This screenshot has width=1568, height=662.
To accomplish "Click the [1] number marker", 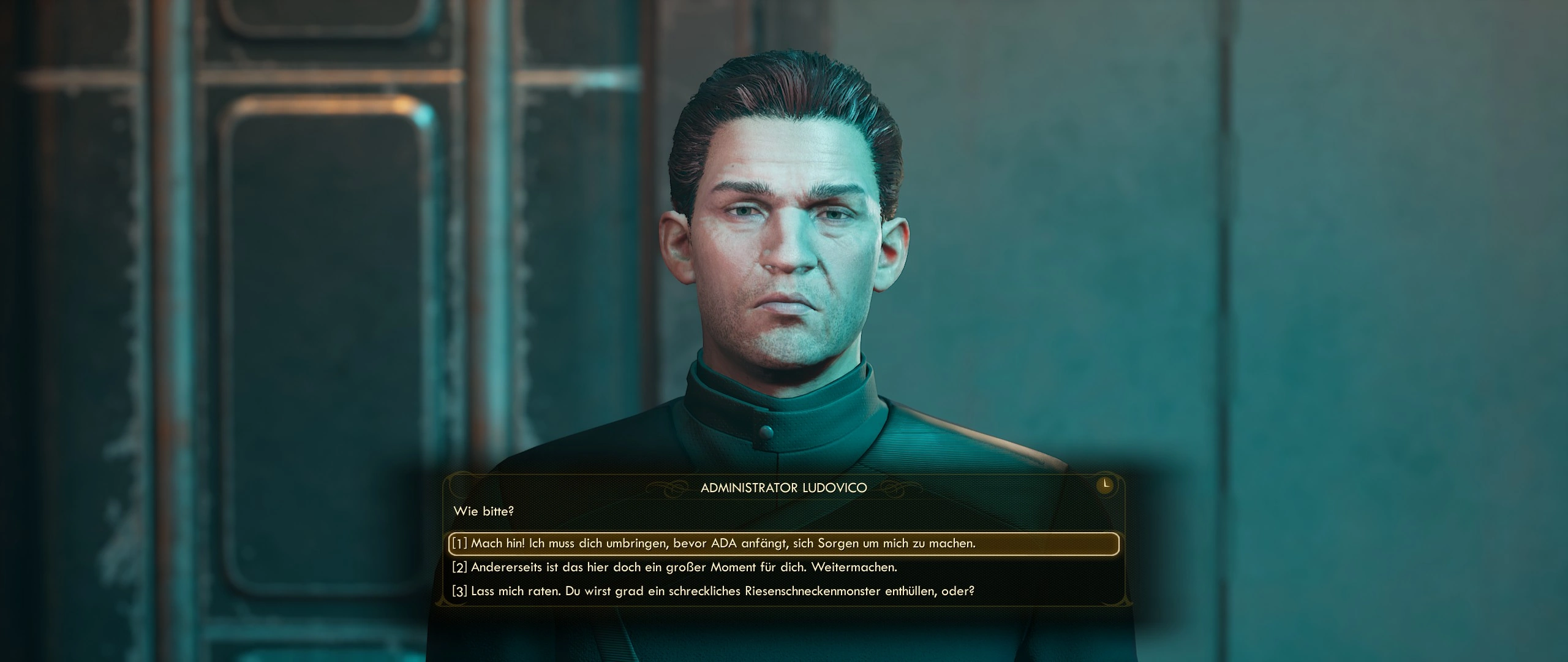I will click(x=459, y=543).
